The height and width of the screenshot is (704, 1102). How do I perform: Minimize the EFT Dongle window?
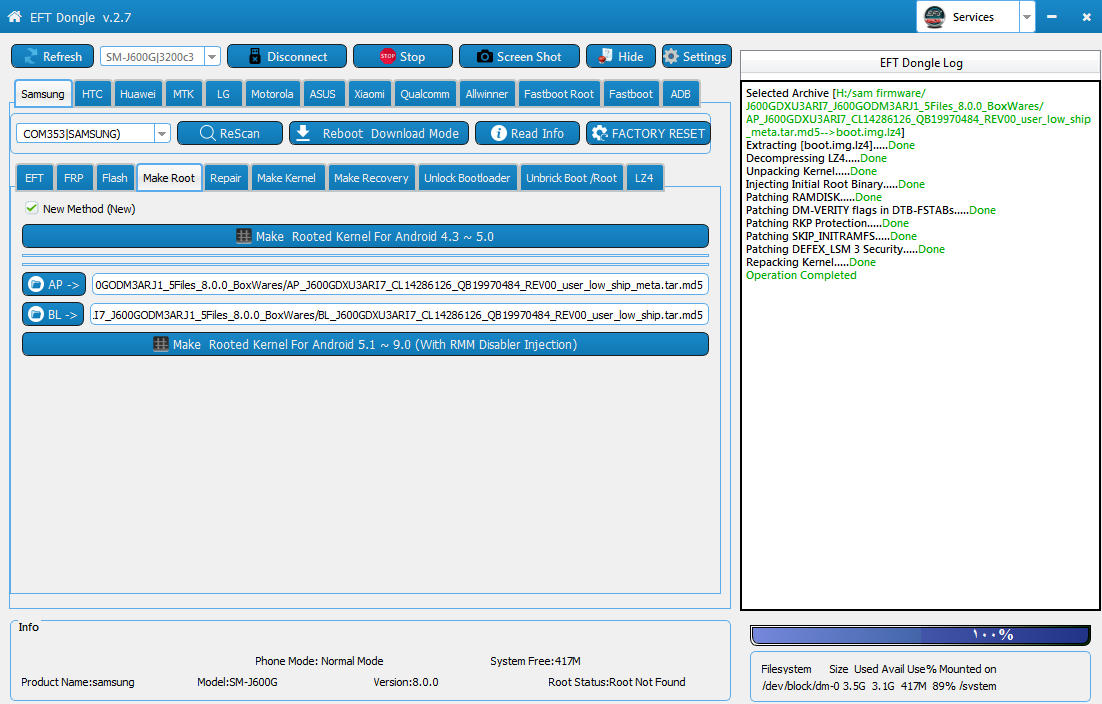click(1051, 17)
